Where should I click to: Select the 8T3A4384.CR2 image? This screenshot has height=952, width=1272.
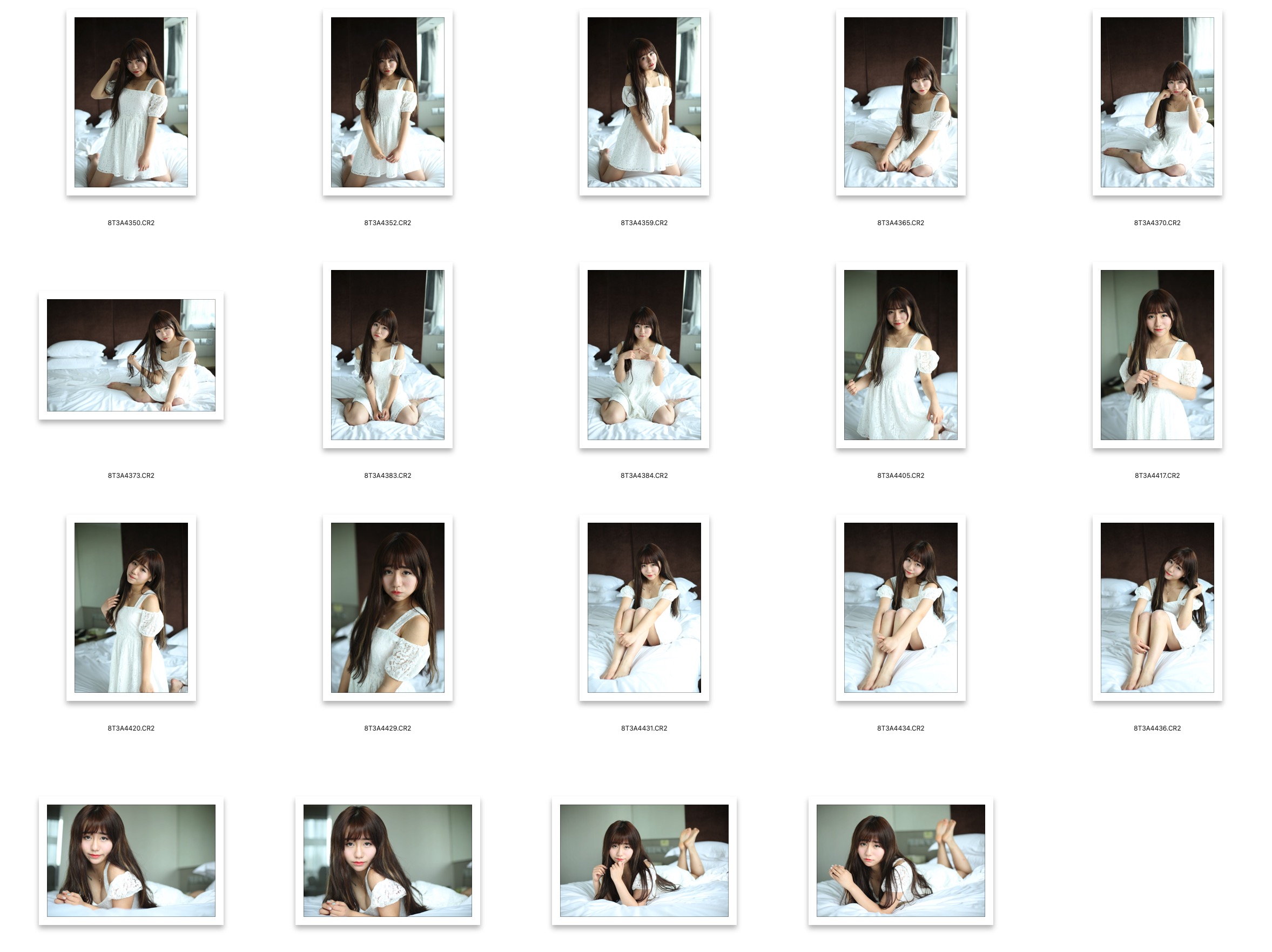coord(643,355)
